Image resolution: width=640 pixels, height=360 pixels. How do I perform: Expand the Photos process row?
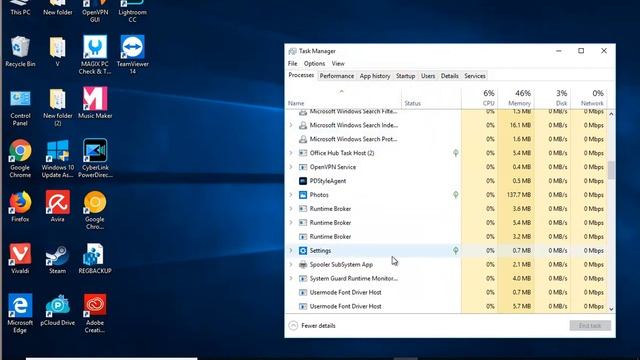click(291, 195)
